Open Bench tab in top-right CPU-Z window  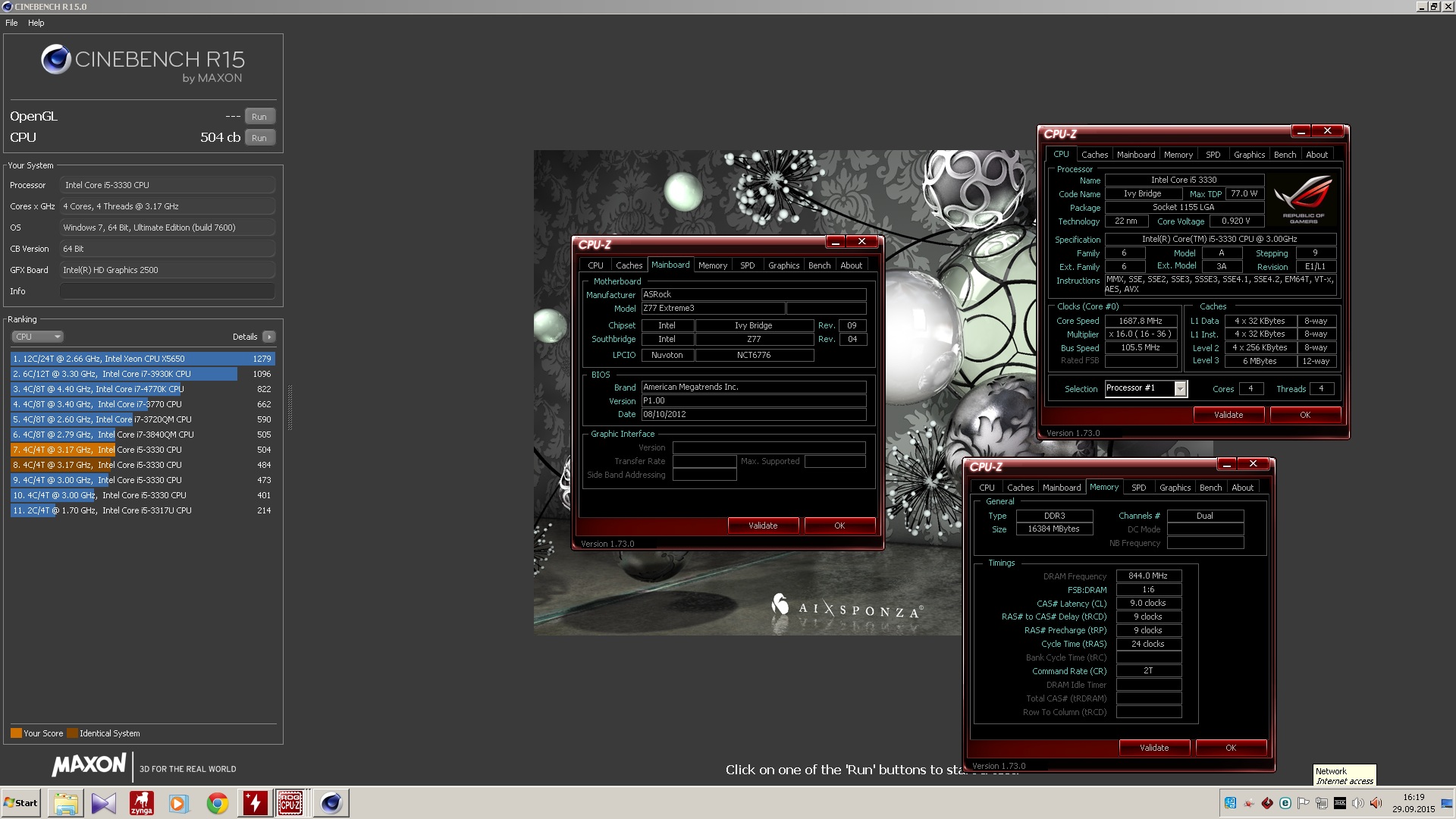[1285, 155]
